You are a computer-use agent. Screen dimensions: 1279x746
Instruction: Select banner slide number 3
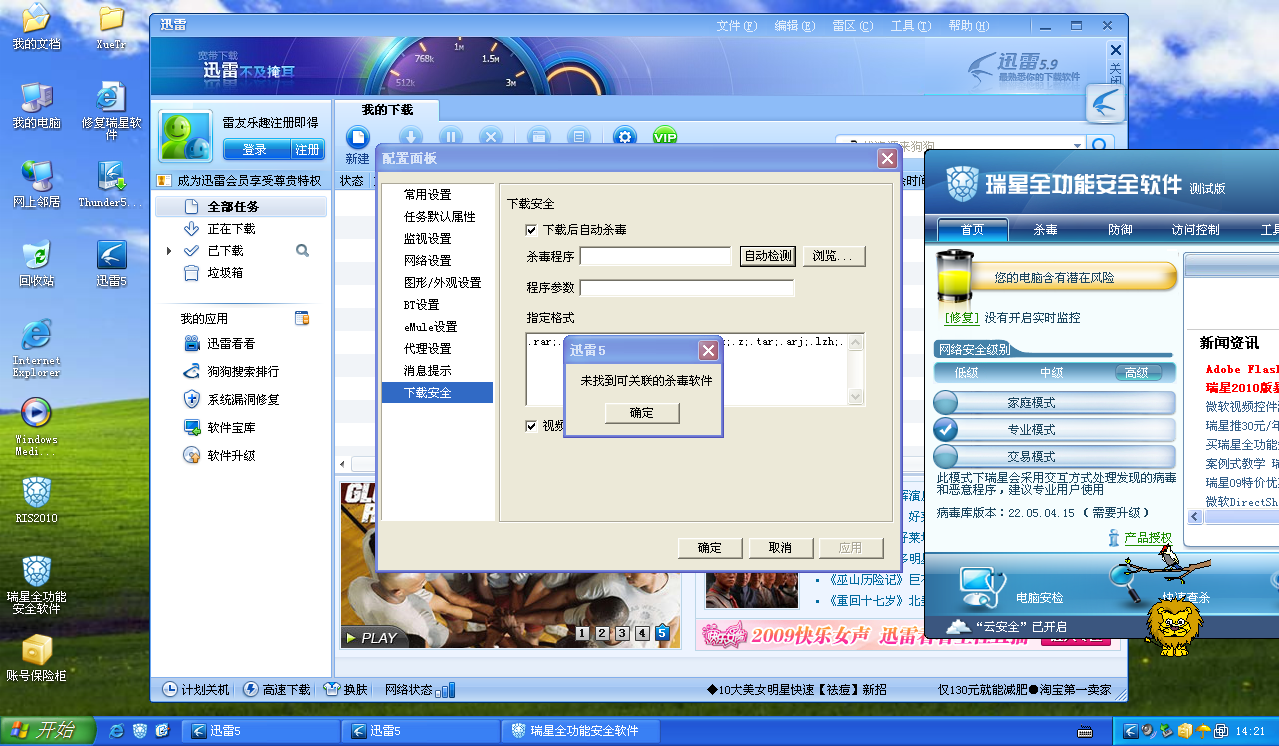(621, 633)
